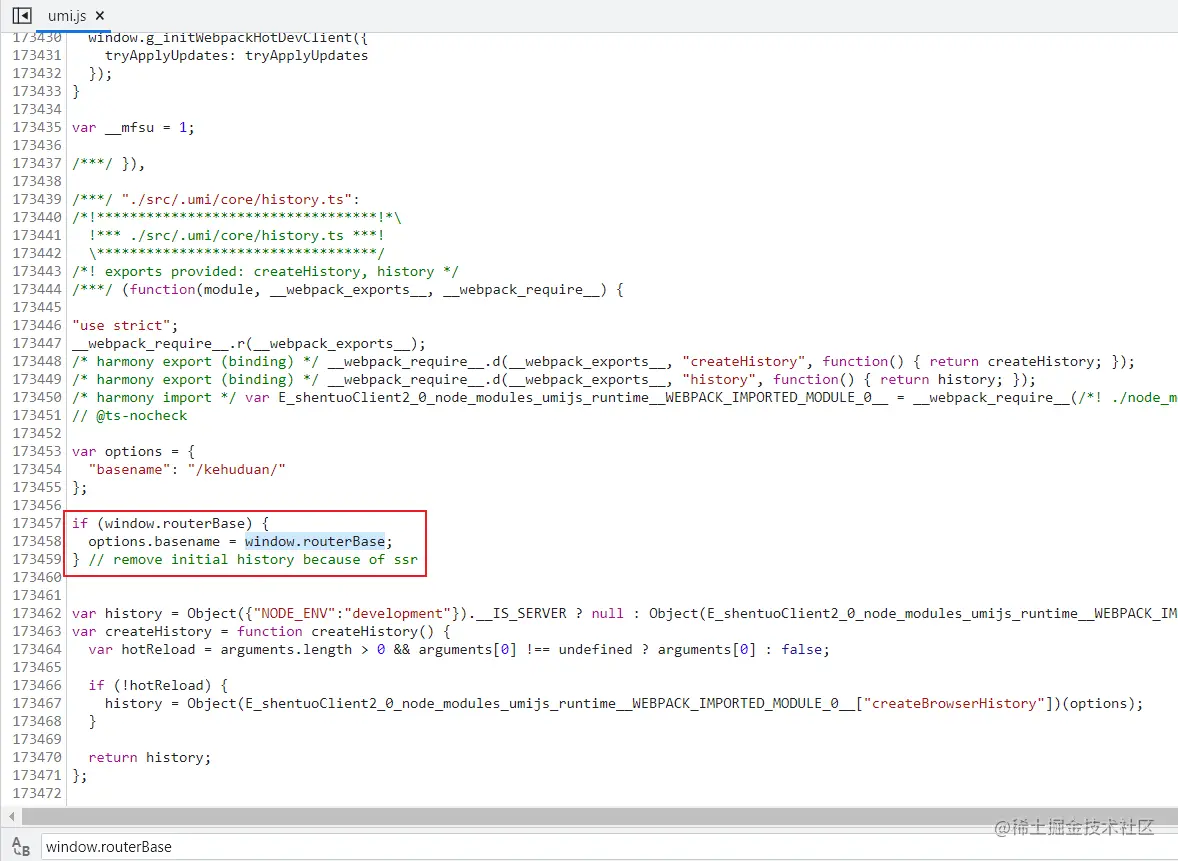Click line number 173458 in gutter
Viewport: 1178px width, 861px height.
pos(37,541)
